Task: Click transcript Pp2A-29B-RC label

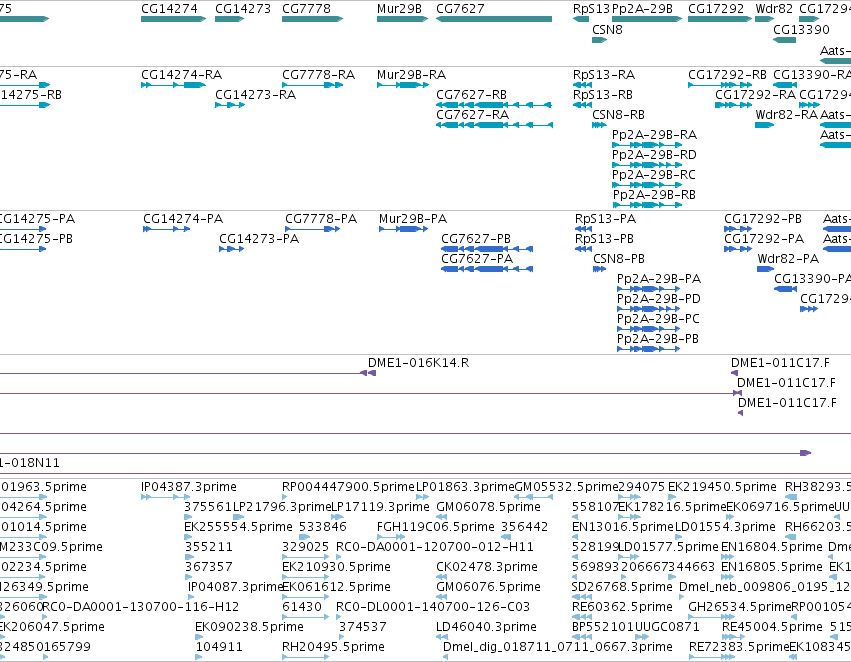Action: tap(653, 175)
